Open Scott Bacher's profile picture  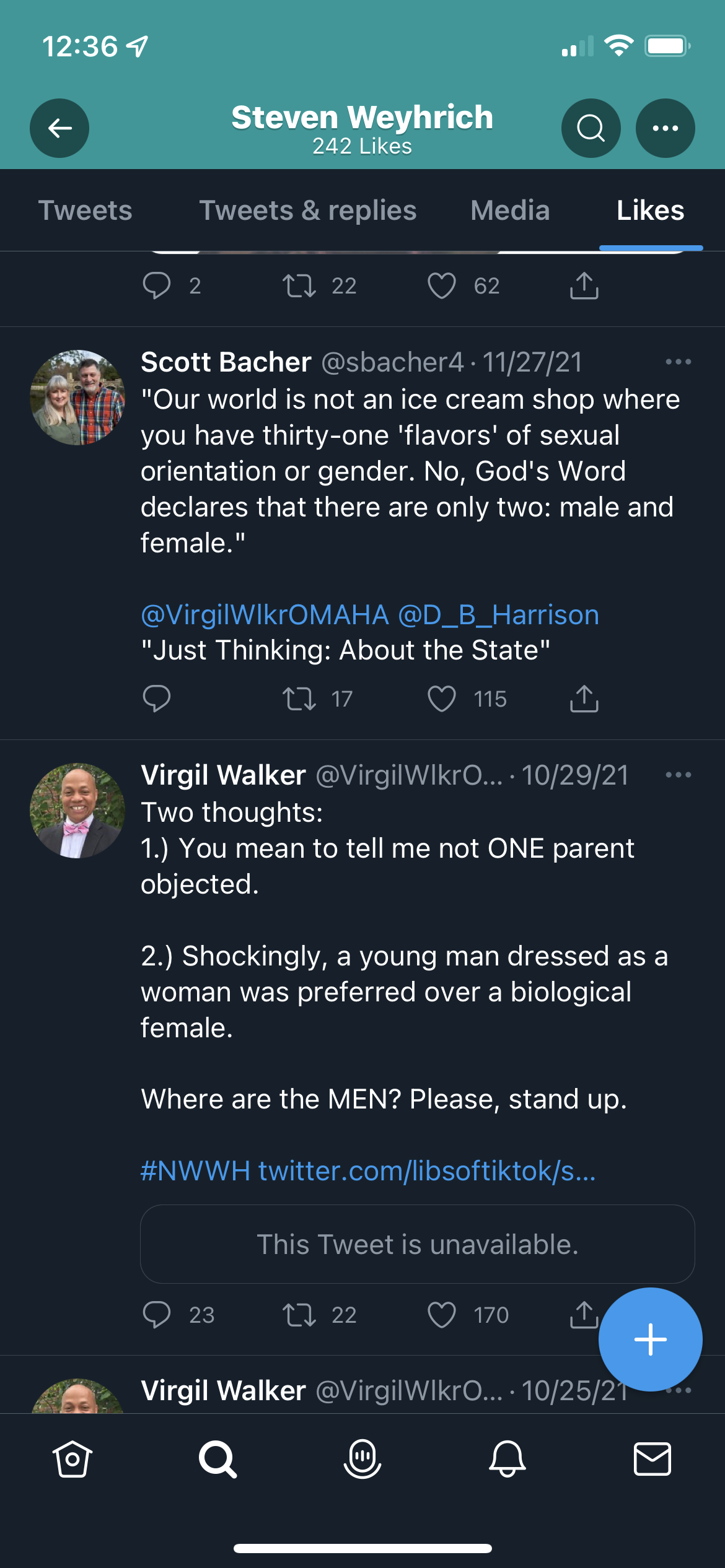pyautogui.click(x=77, y=398)
